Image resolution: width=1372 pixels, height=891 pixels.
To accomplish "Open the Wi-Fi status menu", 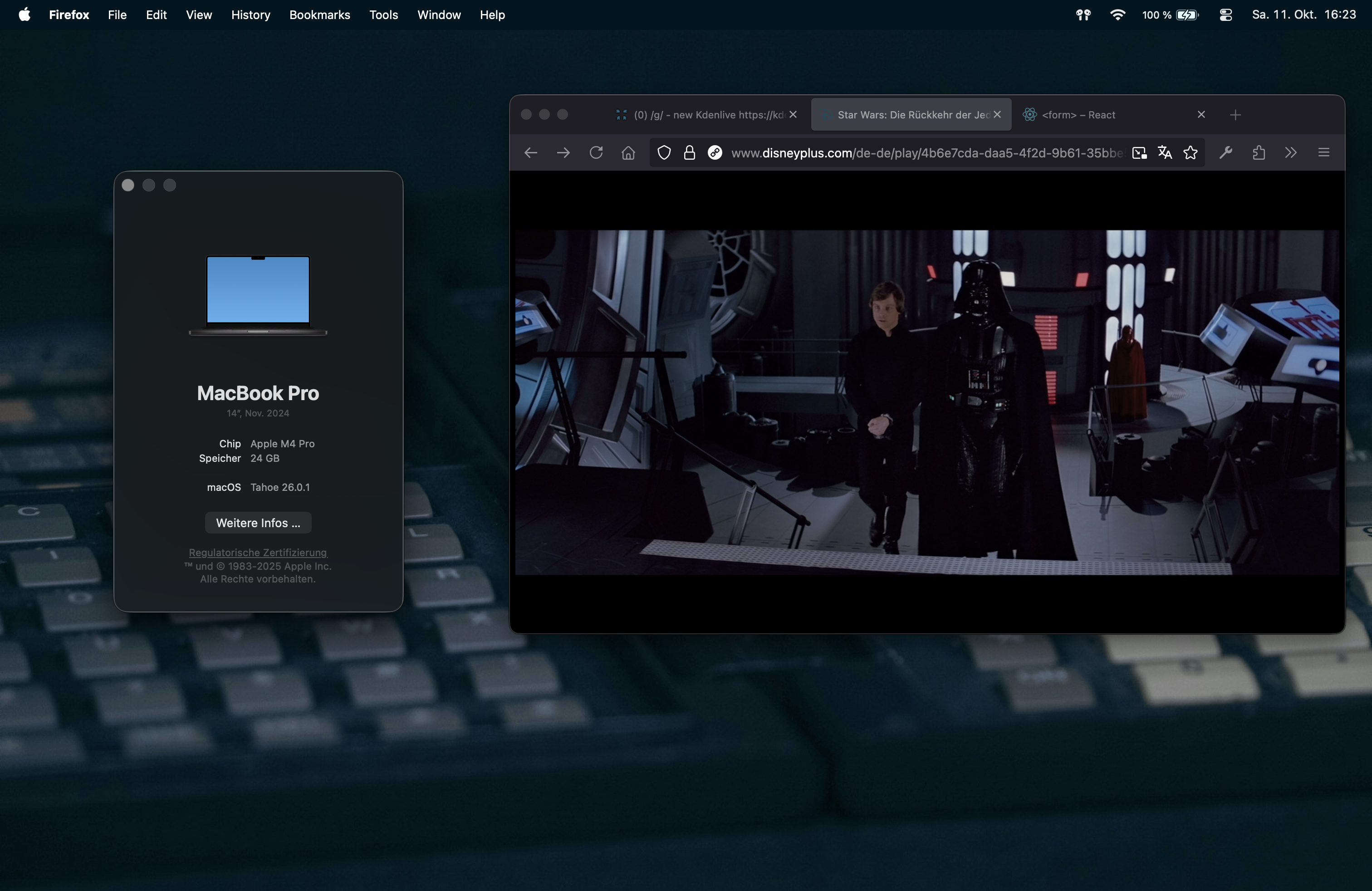I will point(1117,15).
